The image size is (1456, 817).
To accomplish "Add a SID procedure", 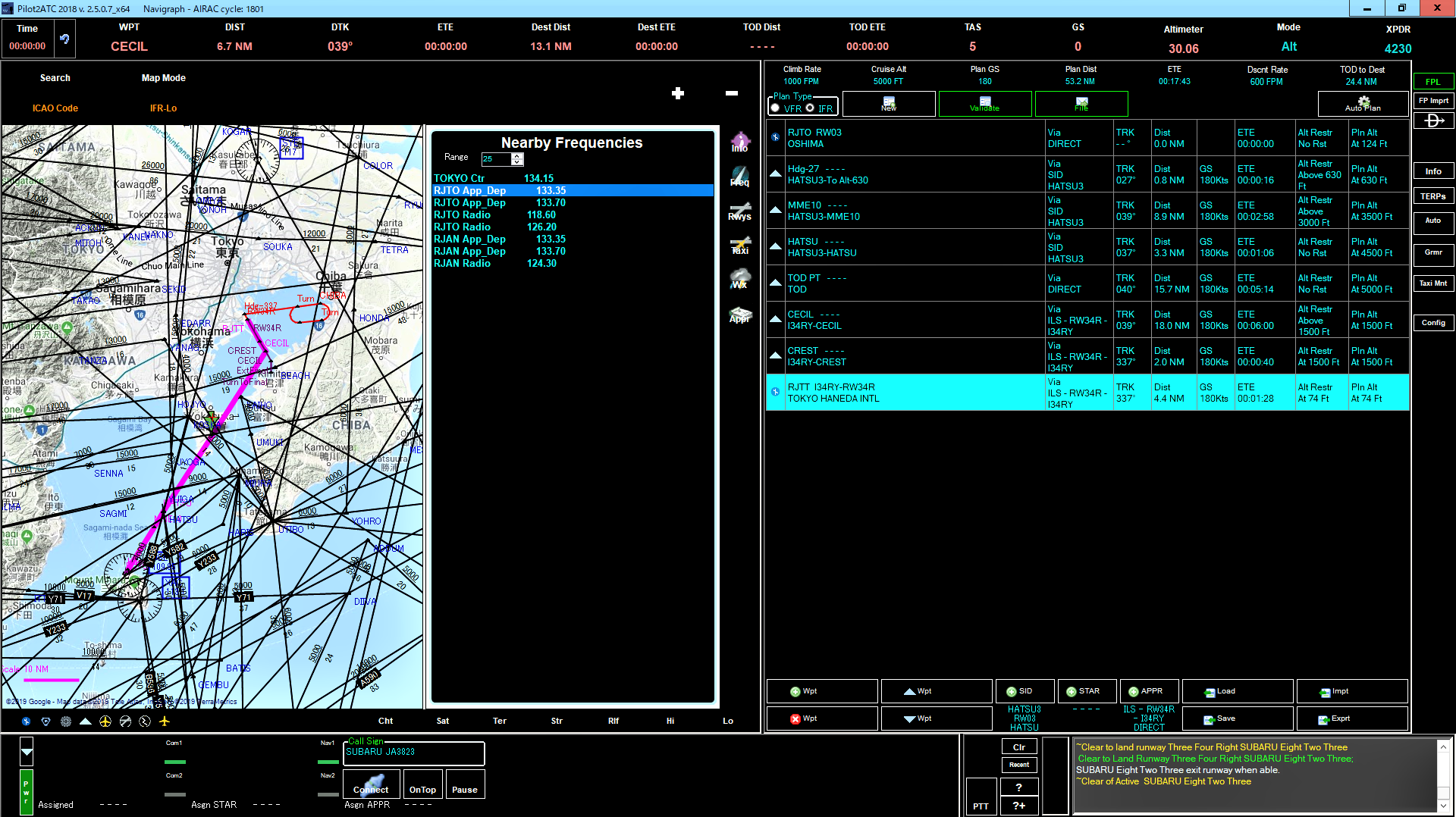I will pos(1025,691).
